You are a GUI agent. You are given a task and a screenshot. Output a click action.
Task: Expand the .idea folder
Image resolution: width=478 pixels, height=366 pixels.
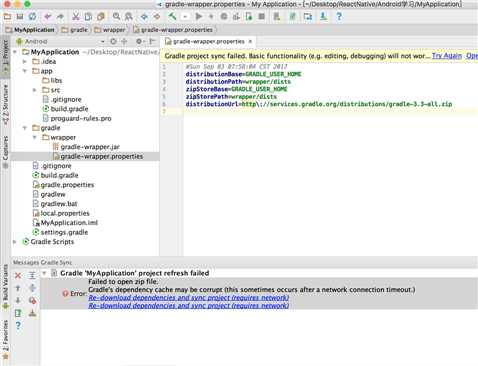point(25,62)
